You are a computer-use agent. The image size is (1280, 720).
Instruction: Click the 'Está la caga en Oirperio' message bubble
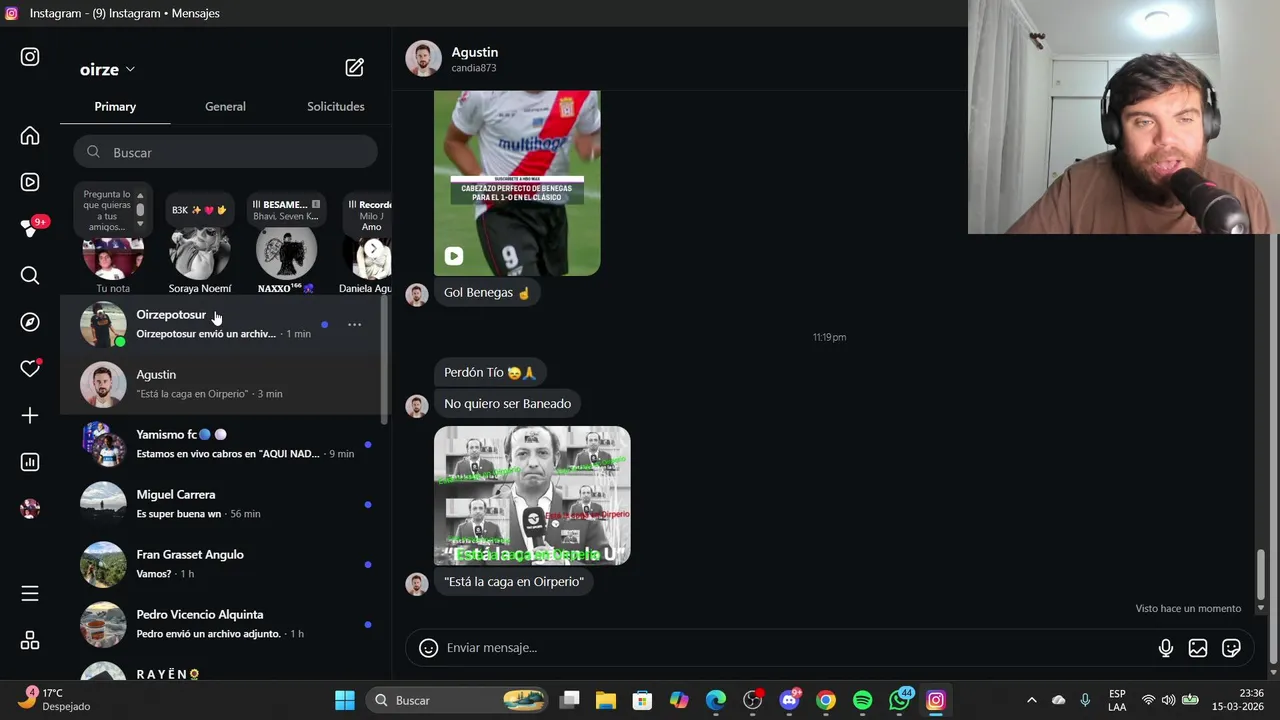(514, 582)
